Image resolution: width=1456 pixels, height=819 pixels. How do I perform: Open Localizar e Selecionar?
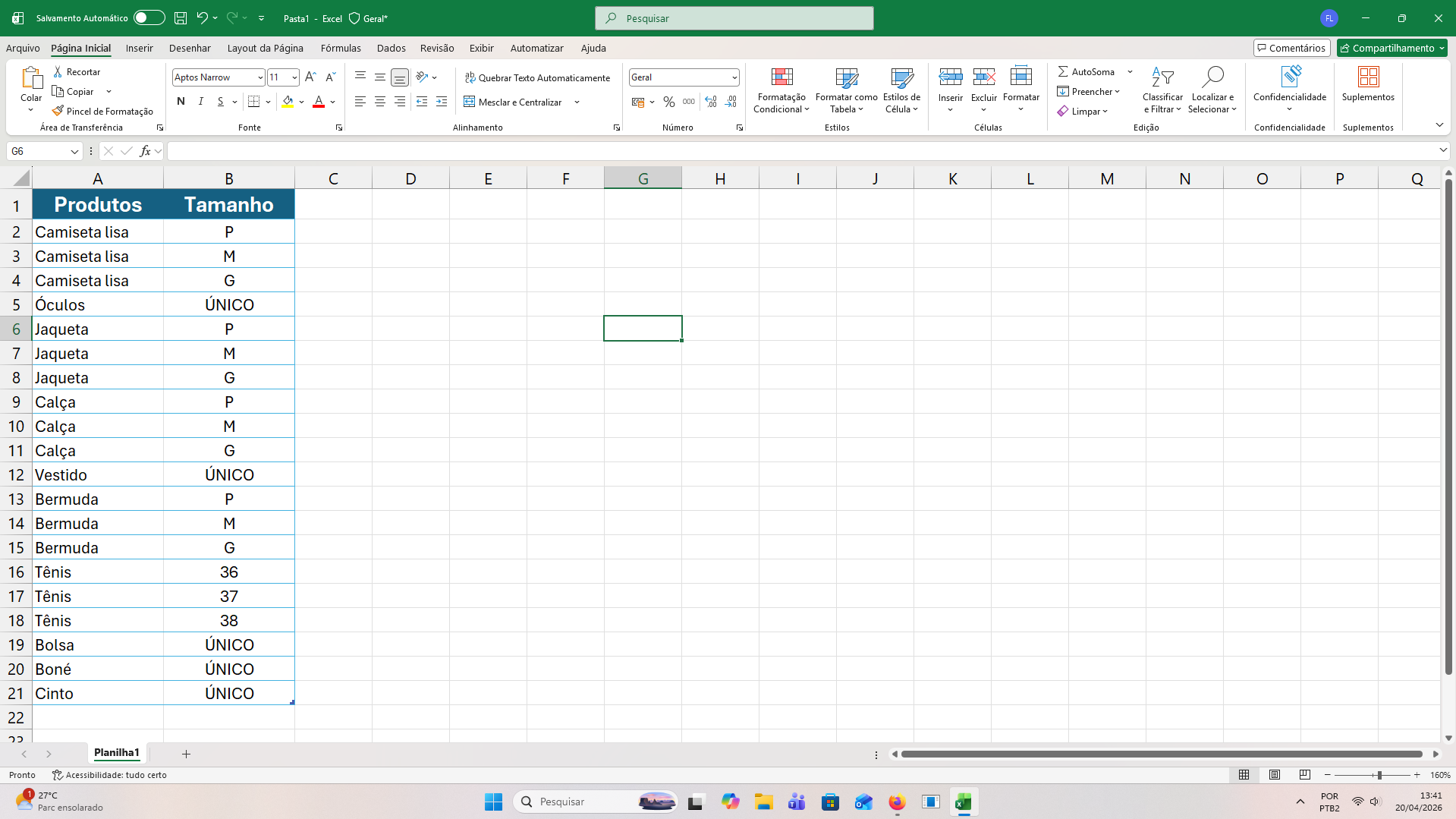tap(1212, 90)
